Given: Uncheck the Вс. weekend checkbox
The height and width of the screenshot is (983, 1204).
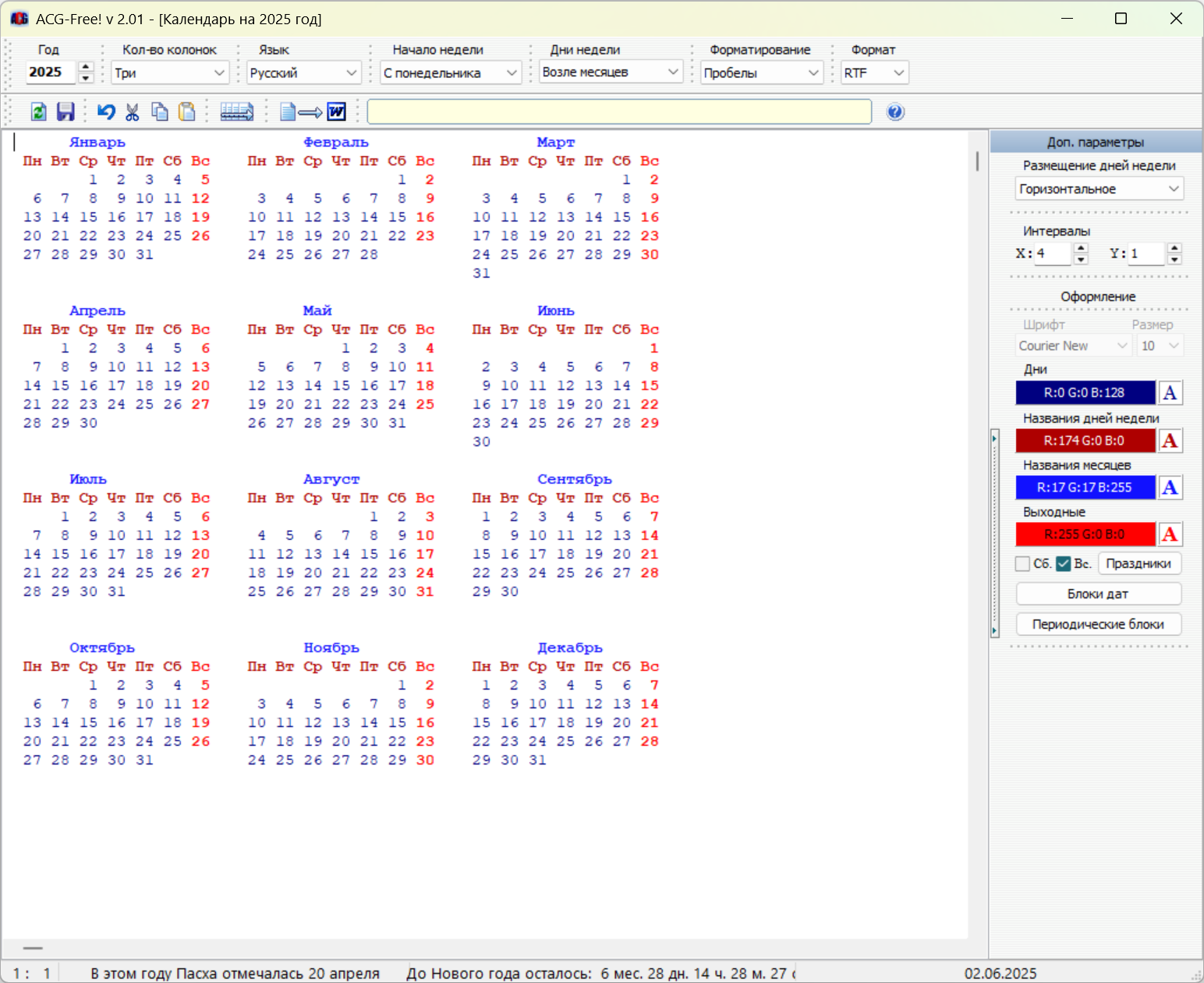Looking at the screenshot, I should click(x=1064, y=563).
